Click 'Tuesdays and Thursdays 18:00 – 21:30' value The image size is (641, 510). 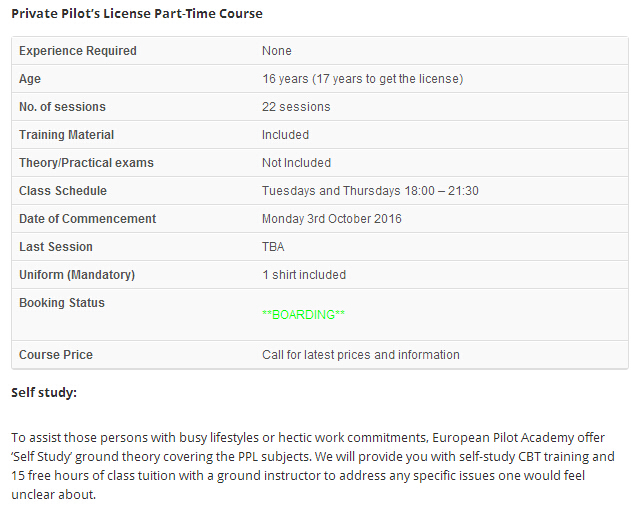(x=370, y=191)
